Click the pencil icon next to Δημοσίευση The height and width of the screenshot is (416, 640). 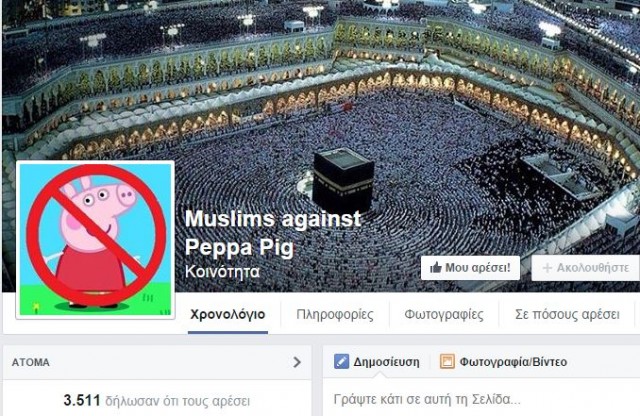(x=341, y=361)
